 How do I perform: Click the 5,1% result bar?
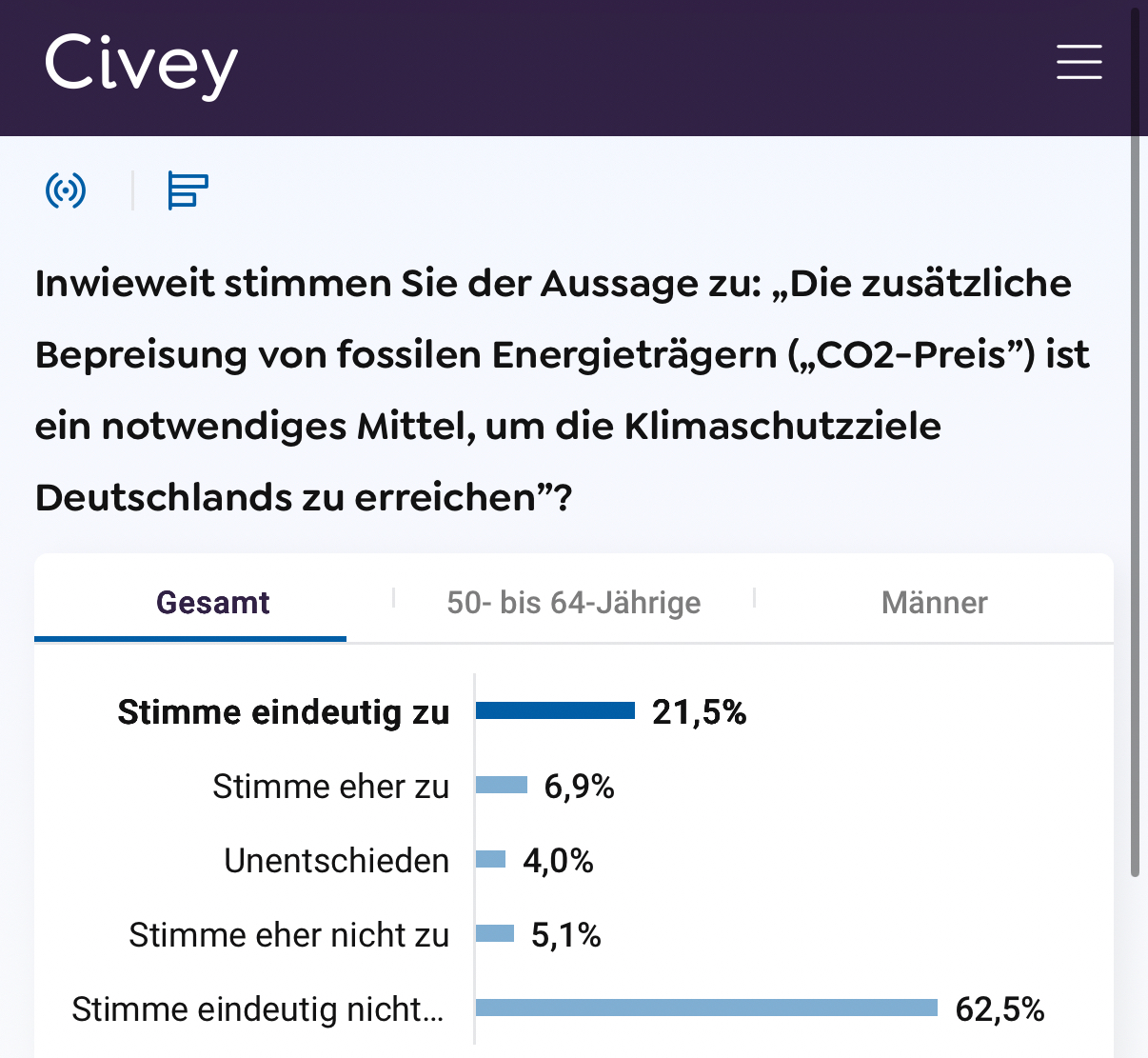[495, 933]
